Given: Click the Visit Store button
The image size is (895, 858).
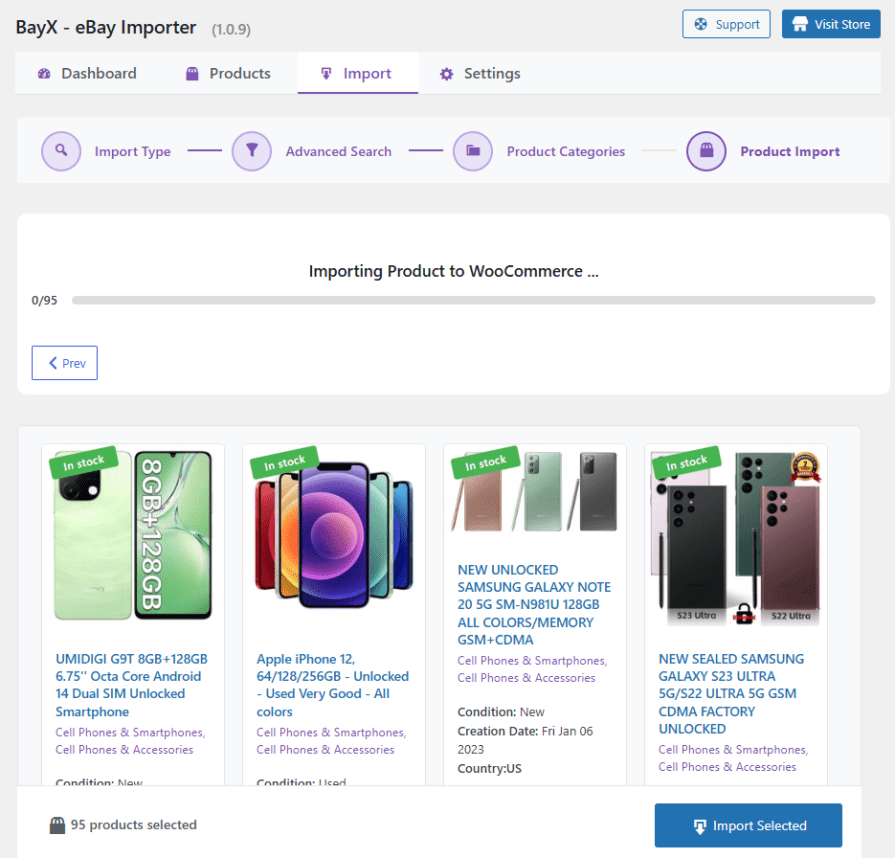Looking at the screenshot, I should point(831,24).
